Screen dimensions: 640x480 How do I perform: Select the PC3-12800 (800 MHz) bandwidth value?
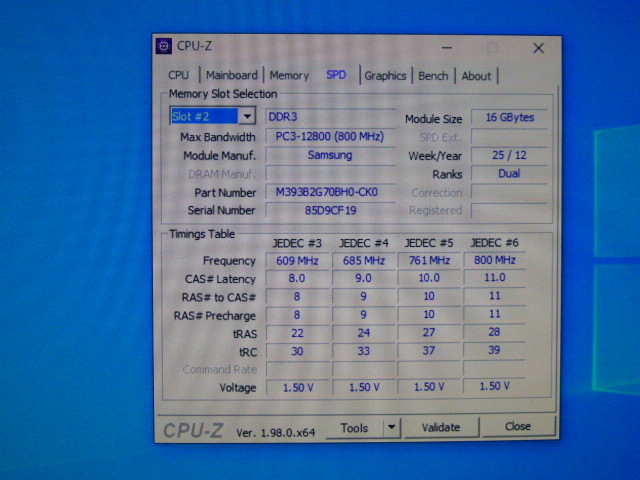pyautogui.click(x=330, y=136)
